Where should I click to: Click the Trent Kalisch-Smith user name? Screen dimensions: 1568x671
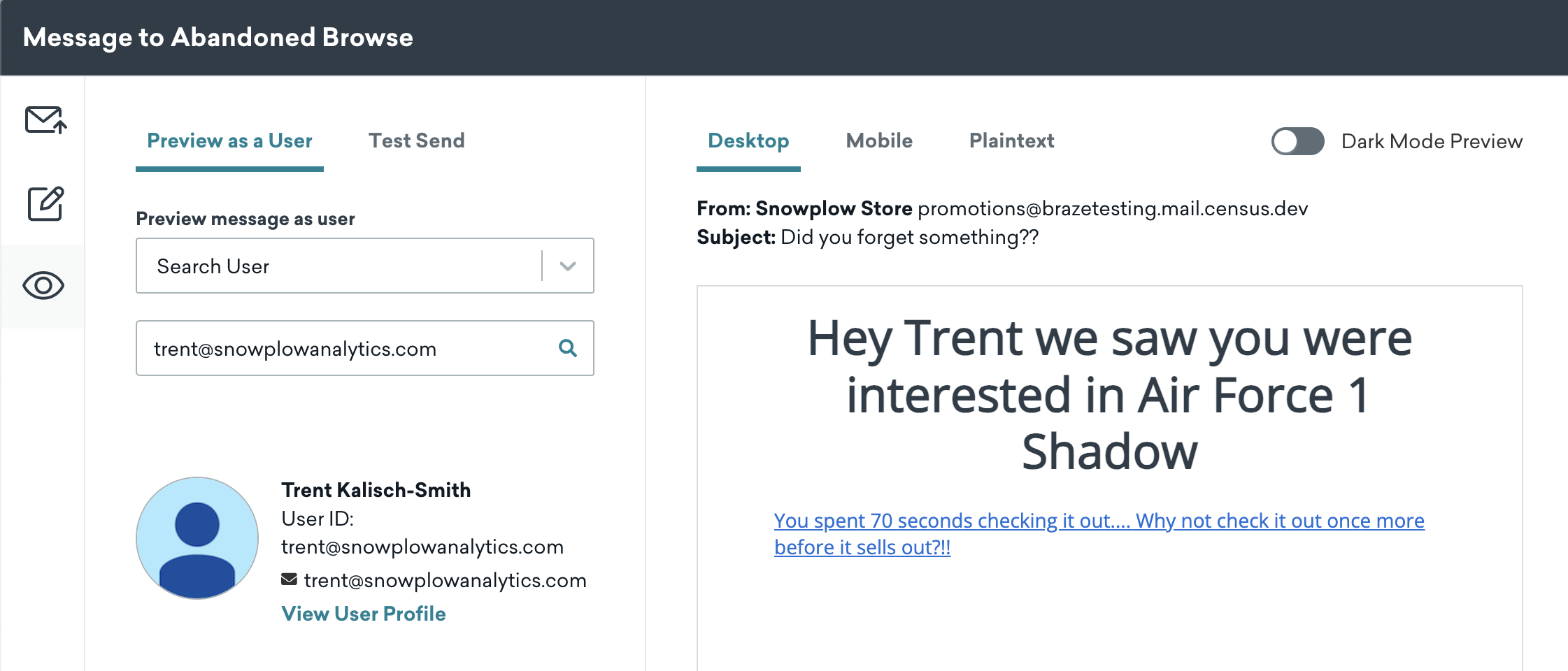click(x=376, y=490)
